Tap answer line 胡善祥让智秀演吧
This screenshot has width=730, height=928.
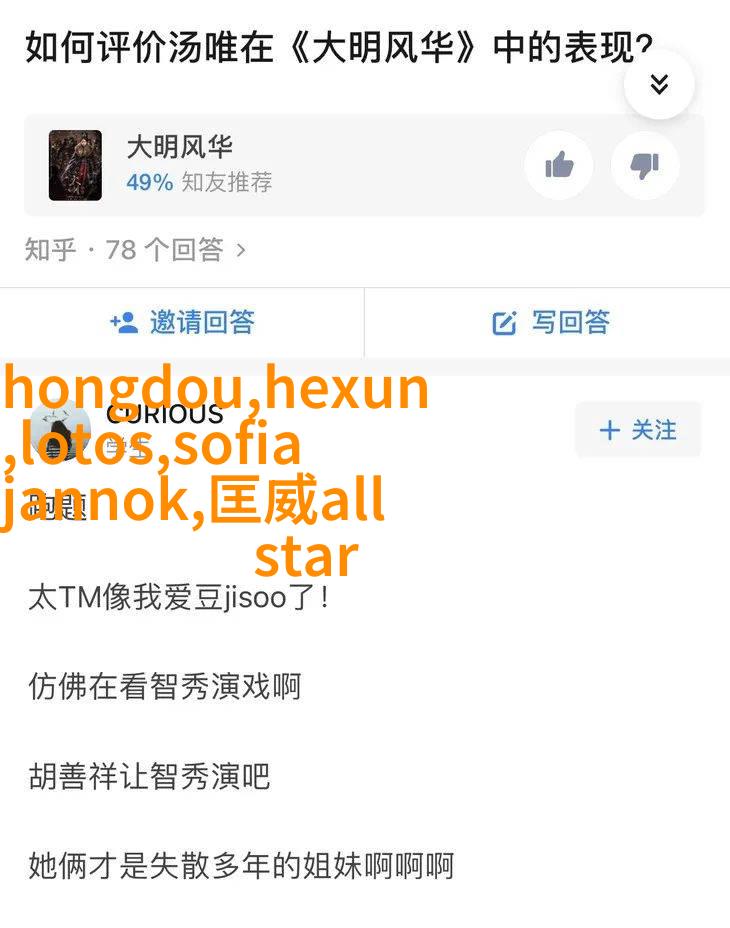pyautogui.click(x=149, y=776)
